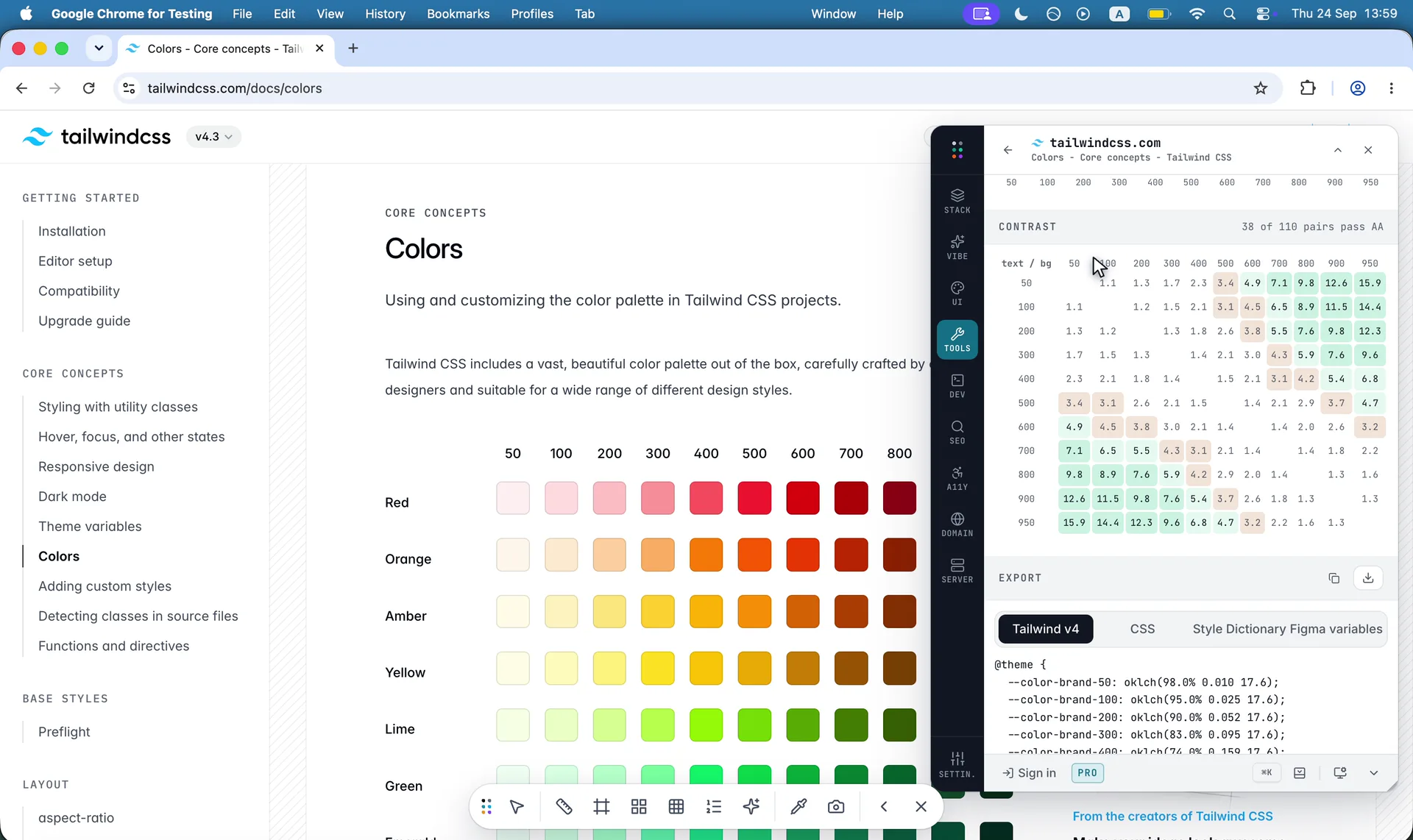Open the v4.3 version dropdown
Screen dimensions: 1413x840
point(213,137)
